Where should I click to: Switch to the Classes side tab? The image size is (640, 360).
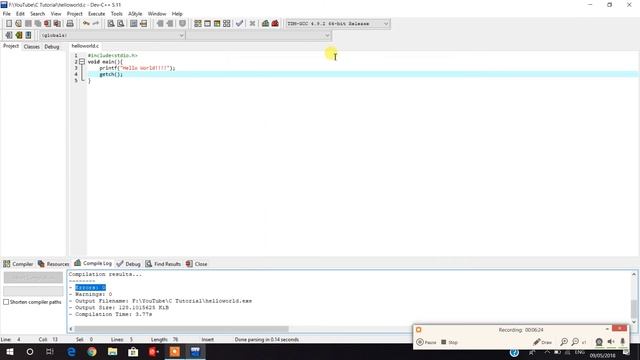click(x=31, y=47)
